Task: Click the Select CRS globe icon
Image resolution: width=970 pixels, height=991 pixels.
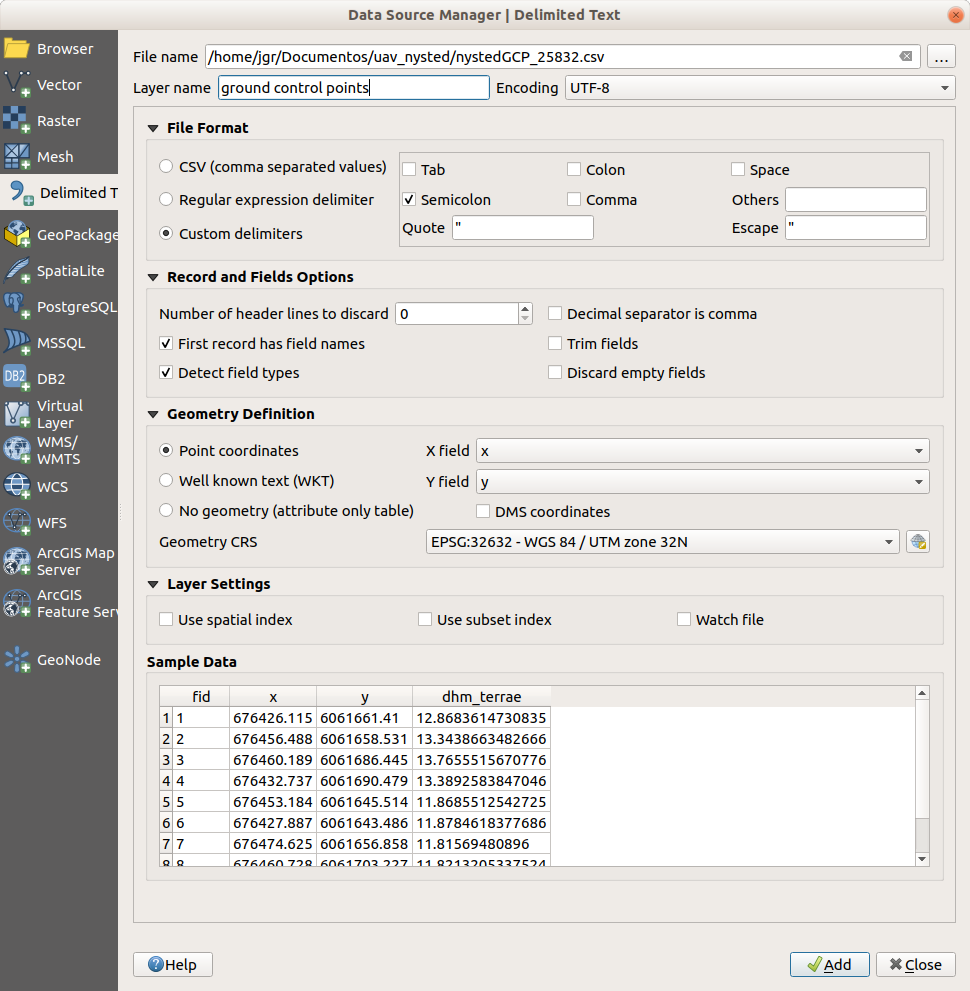Action: tap(918, 542)
